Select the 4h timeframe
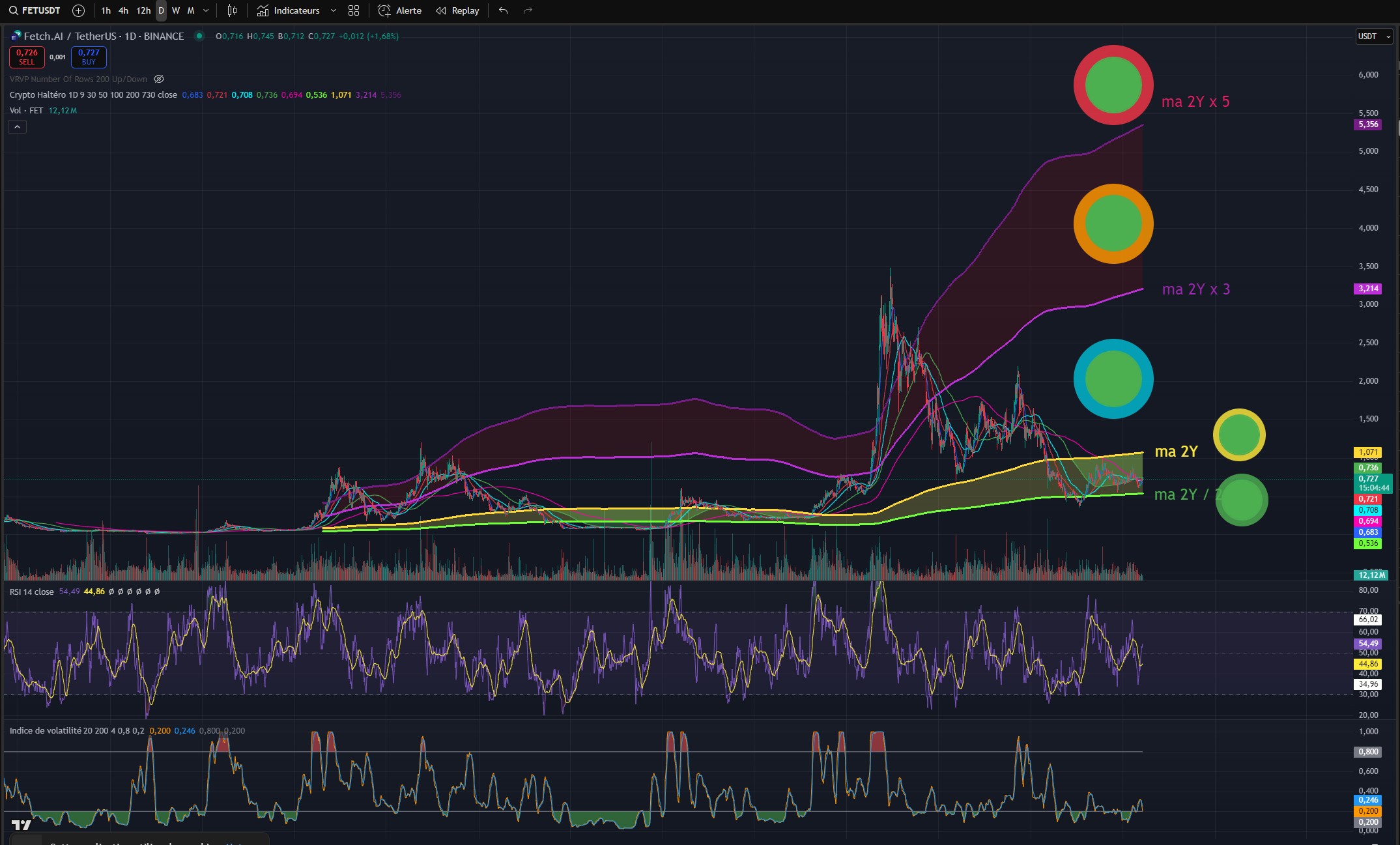 123,10
